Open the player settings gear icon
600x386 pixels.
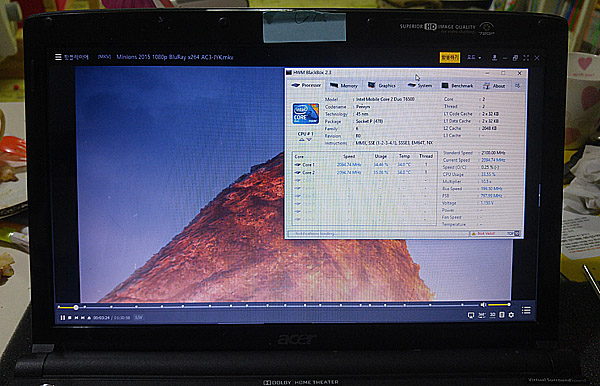(511, 315)
